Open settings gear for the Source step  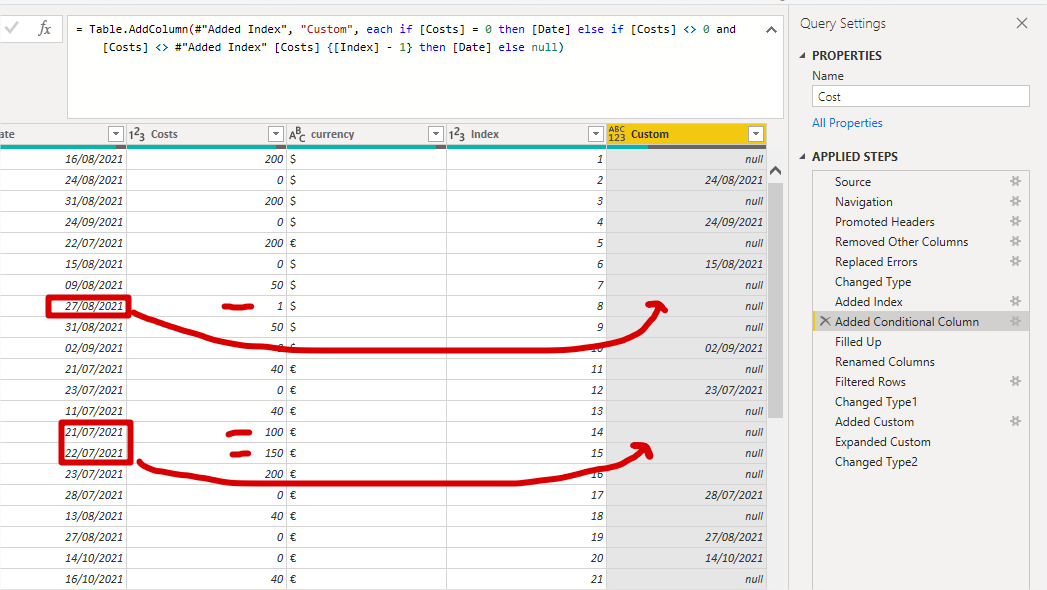click(x=1016, y=181)
